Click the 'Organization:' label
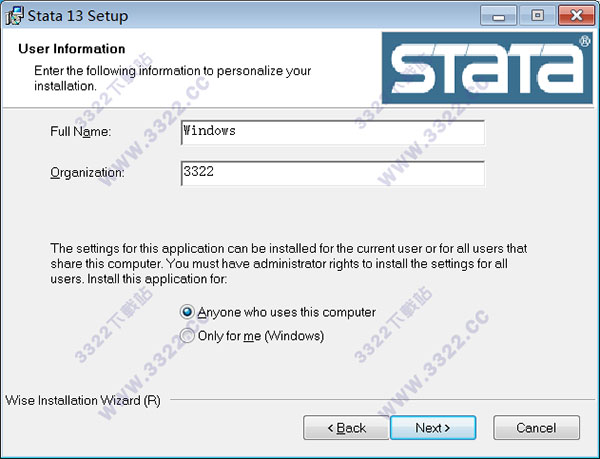 (x=87, y=173)
